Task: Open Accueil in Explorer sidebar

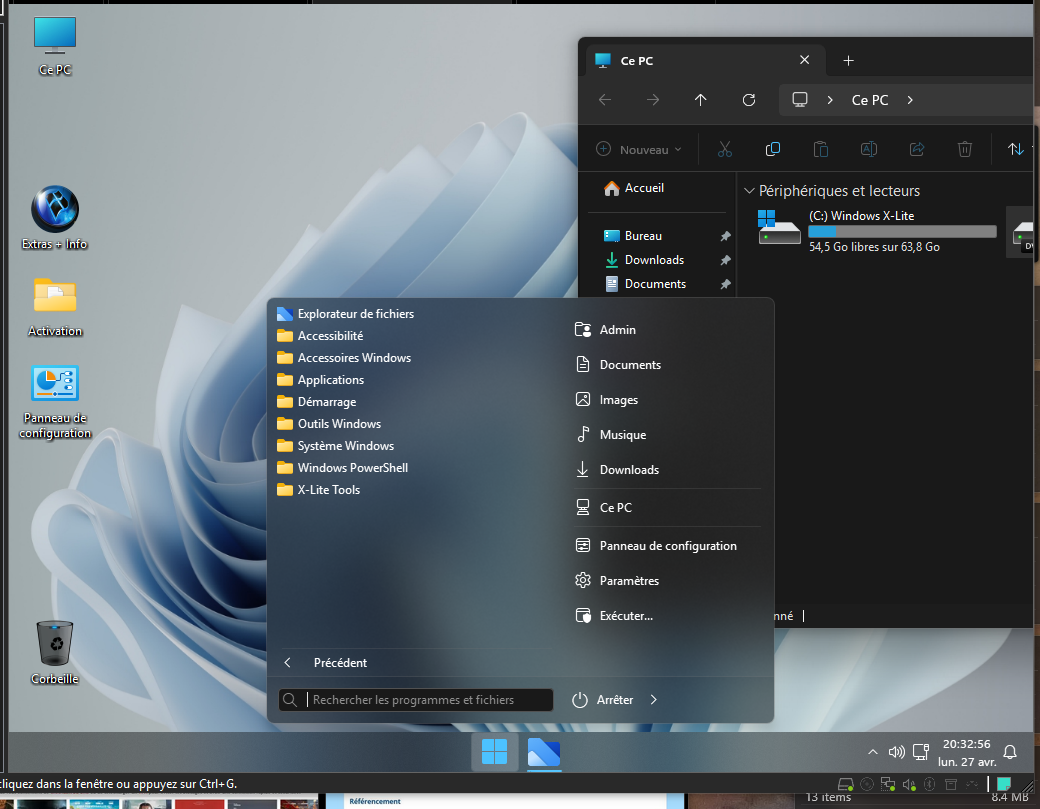Action: pos(634,188)
